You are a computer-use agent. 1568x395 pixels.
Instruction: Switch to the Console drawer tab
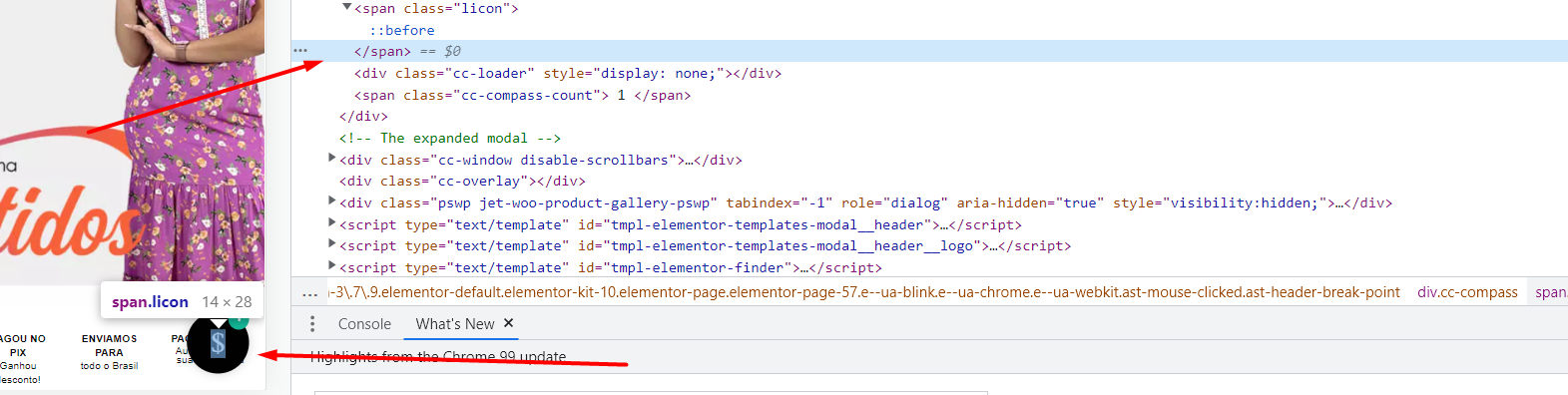[364, 324]
